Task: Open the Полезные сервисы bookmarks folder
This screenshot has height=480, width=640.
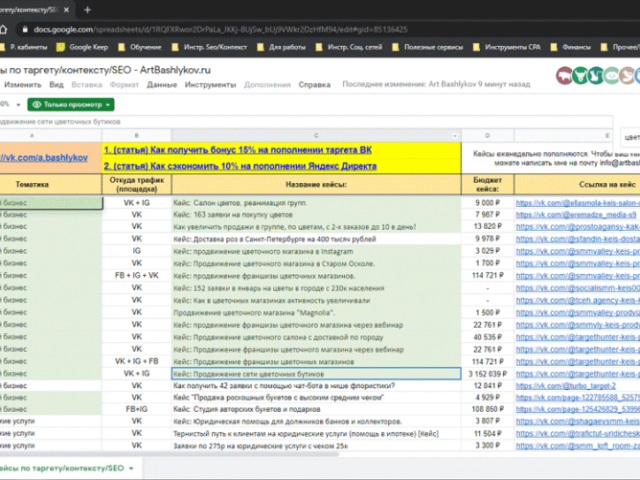Action: click(x=427, y=47)
